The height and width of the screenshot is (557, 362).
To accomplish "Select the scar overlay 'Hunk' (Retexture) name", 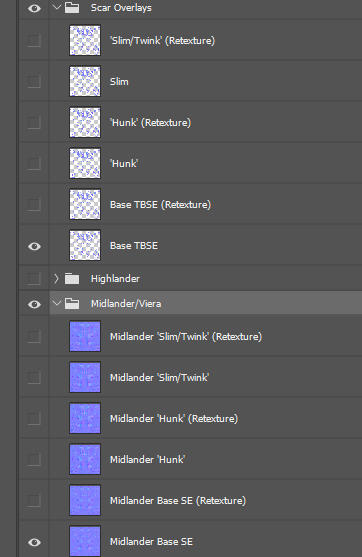I will coord(151,123).
